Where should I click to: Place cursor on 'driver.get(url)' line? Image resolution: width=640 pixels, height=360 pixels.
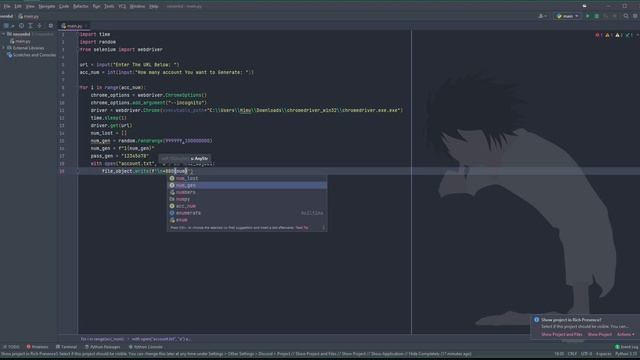tap(111, 125)
